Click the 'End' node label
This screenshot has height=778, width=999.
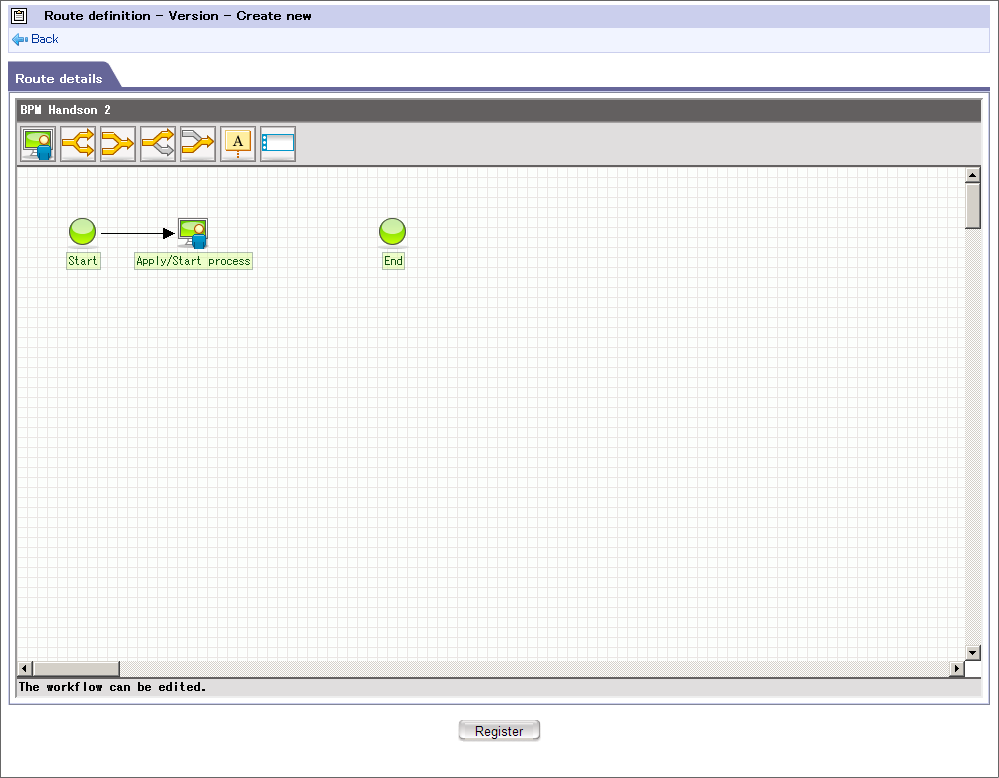coord(393,261)
